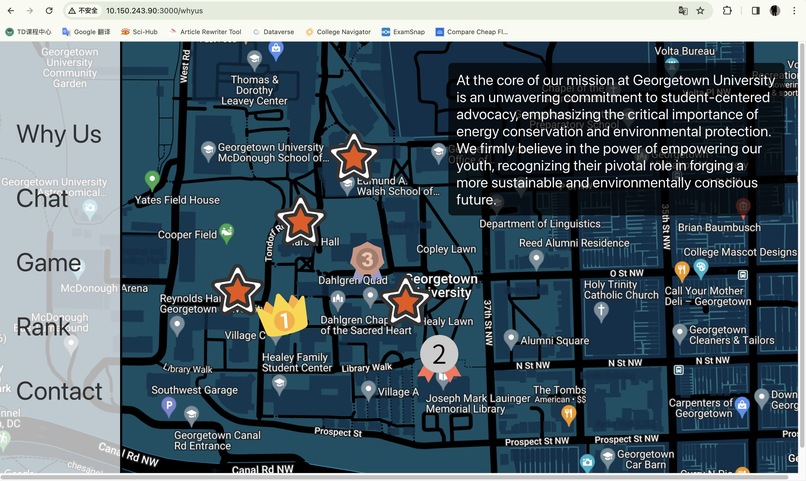Screen dimensions: 806x481
Task: Click the Cooper Field green marker
Action: pyautogui.click(x=227, y=233)
